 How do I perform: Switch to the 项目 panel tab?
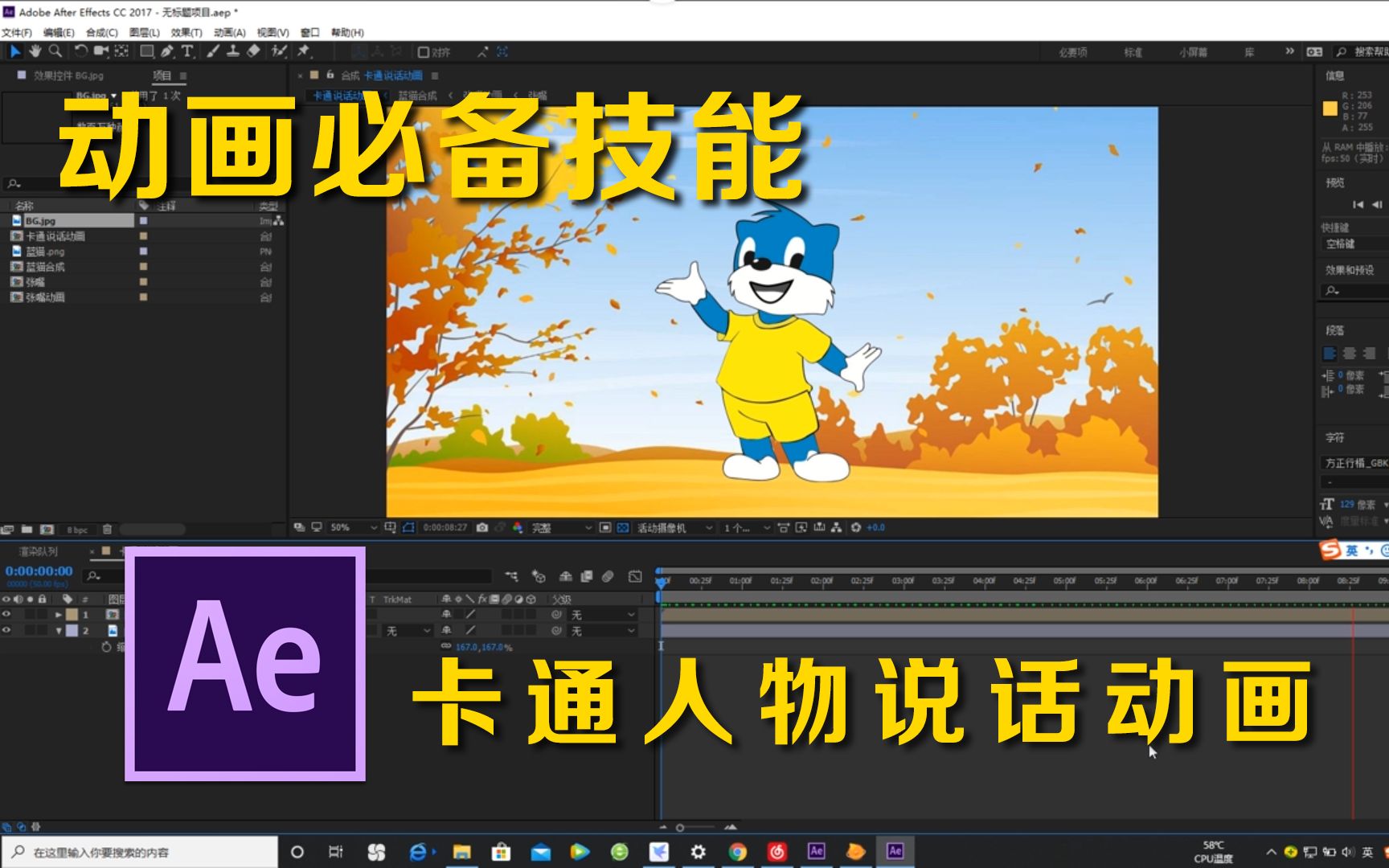162,76
